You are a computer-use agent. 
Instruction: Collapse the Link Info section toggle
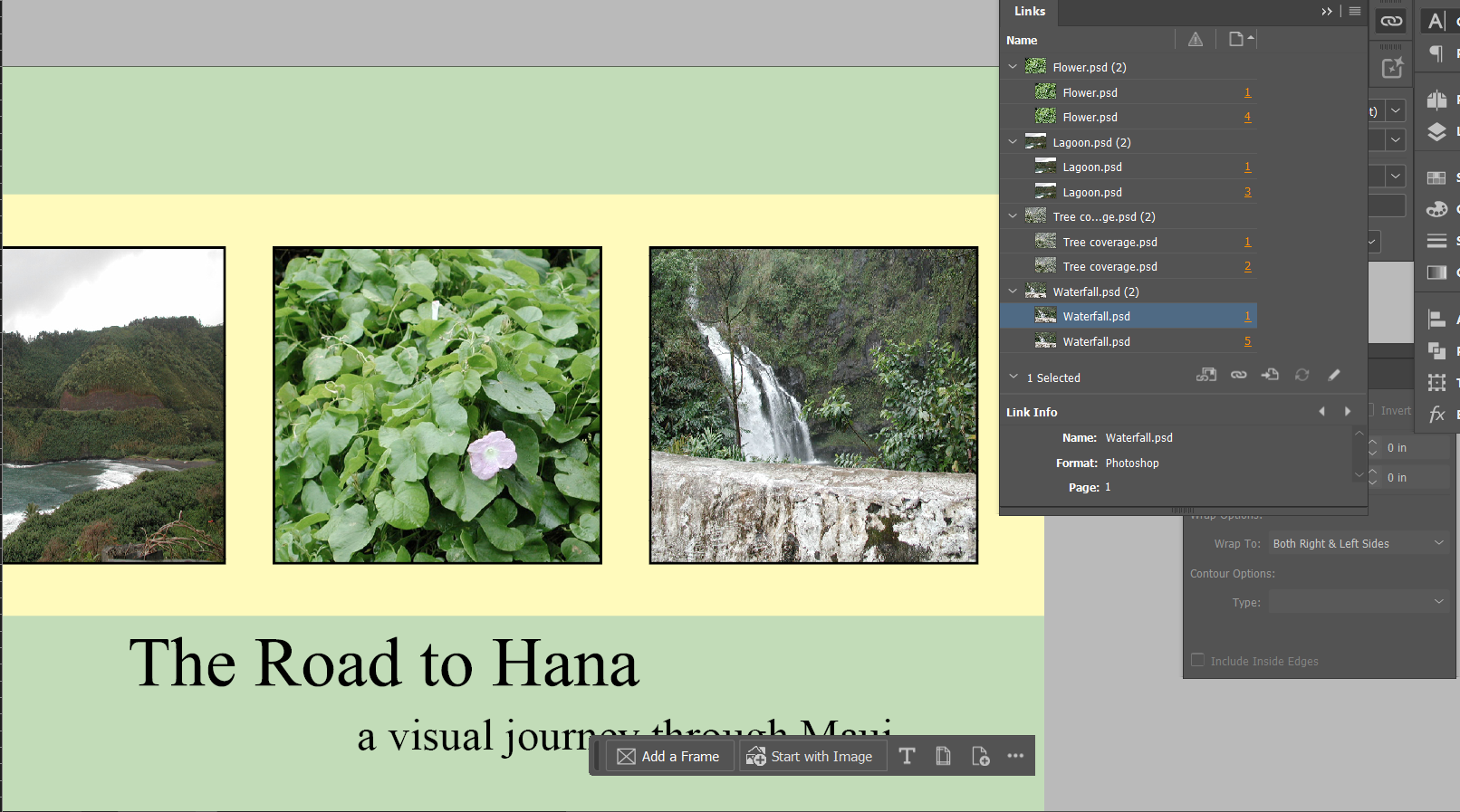pyautogui.click(x=1013, y=377)
